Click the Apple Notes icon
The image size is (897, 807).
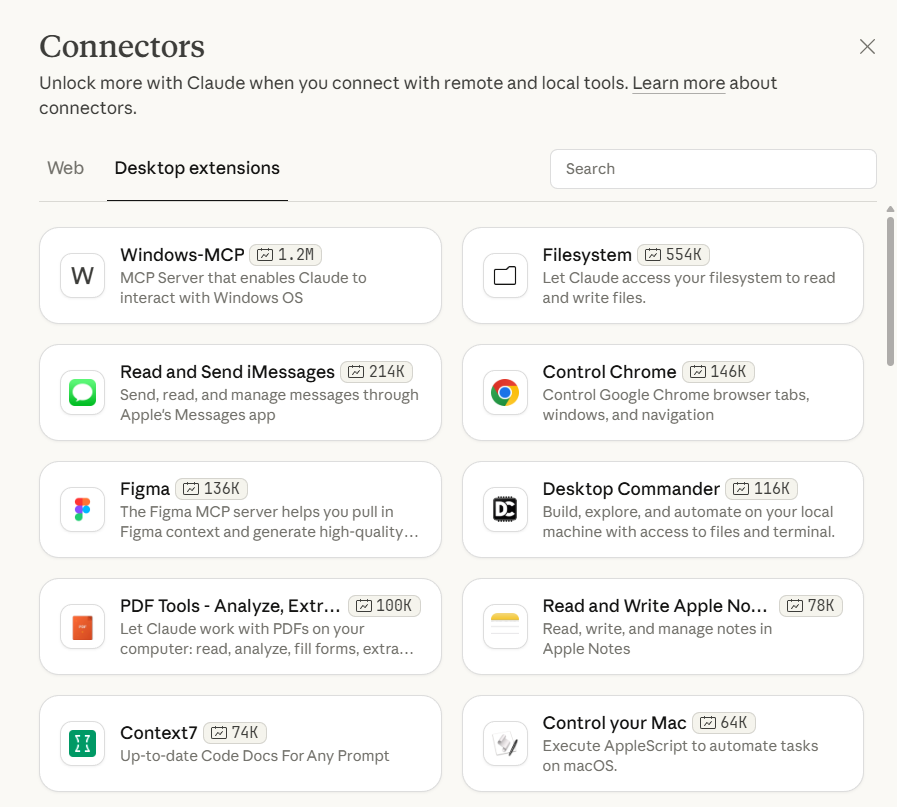(505, 627)
